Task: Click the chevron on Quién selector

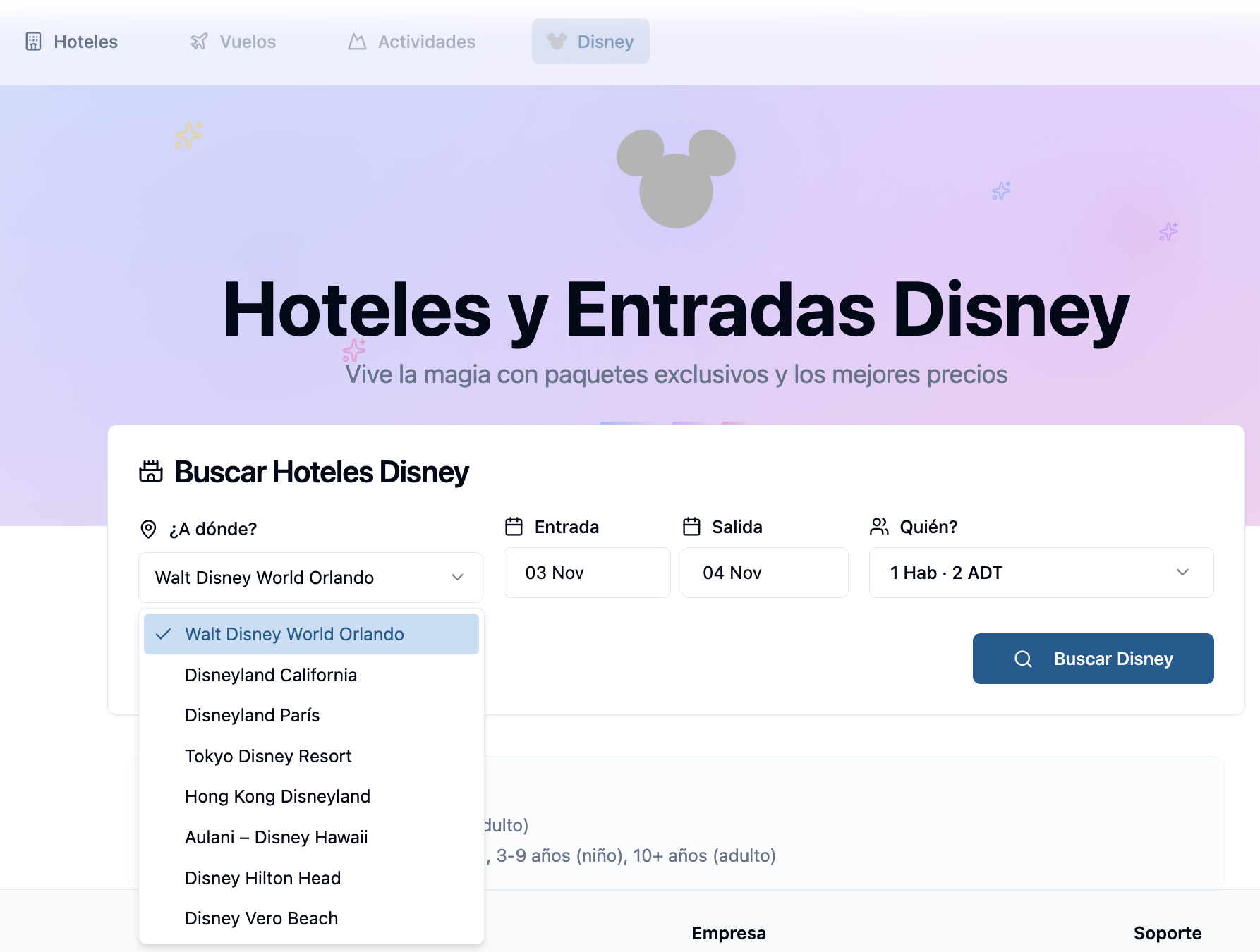Action: tap(1182, 573)
